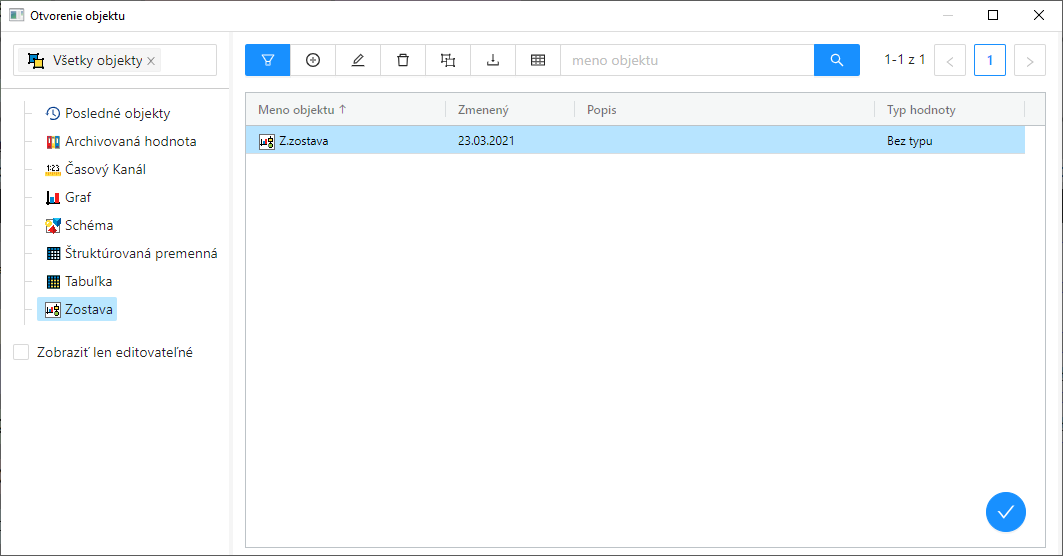Open the Graf object category
1063x556 pixels.
(x=78, y=197)
